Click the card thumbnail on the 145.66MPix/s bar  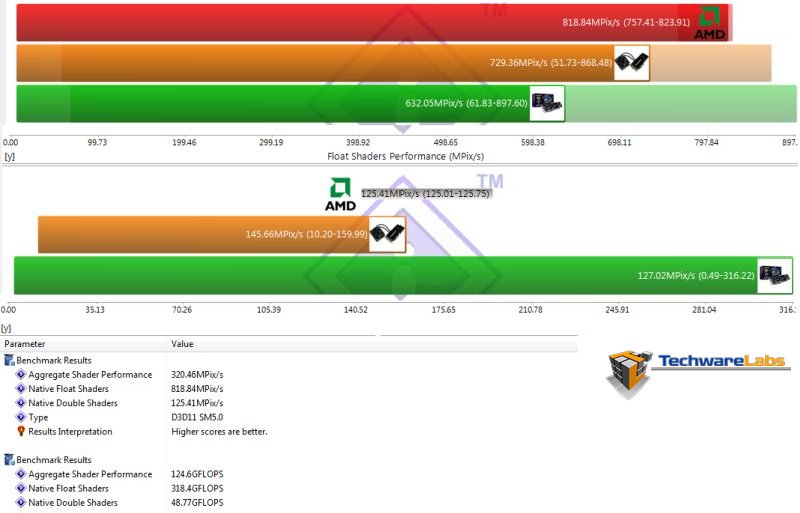point(387,234)
